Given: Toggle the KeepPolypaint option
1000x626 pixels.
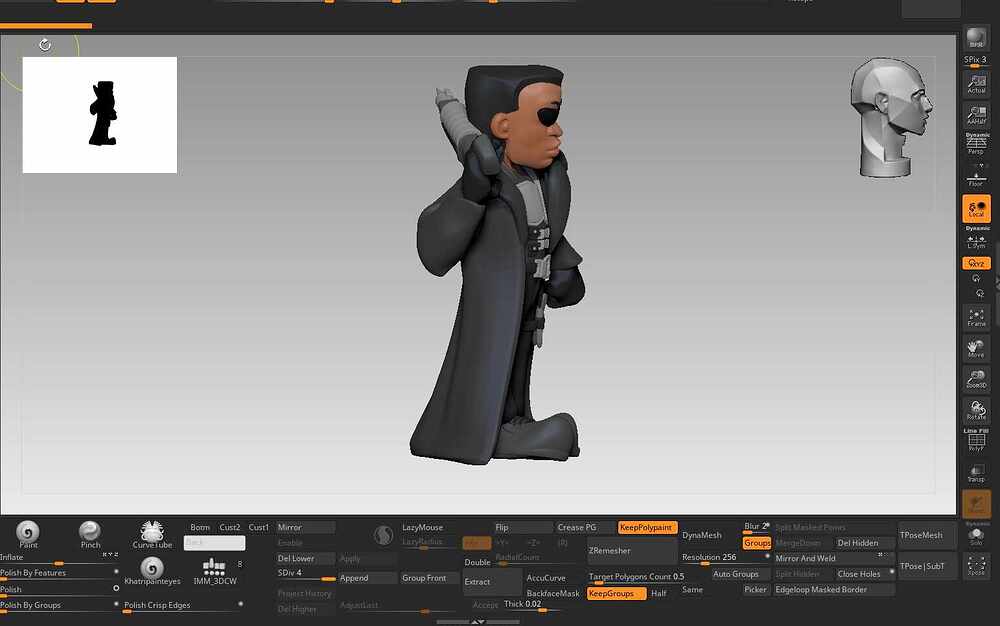Looking at the screenshot, I should pos(647,527).
